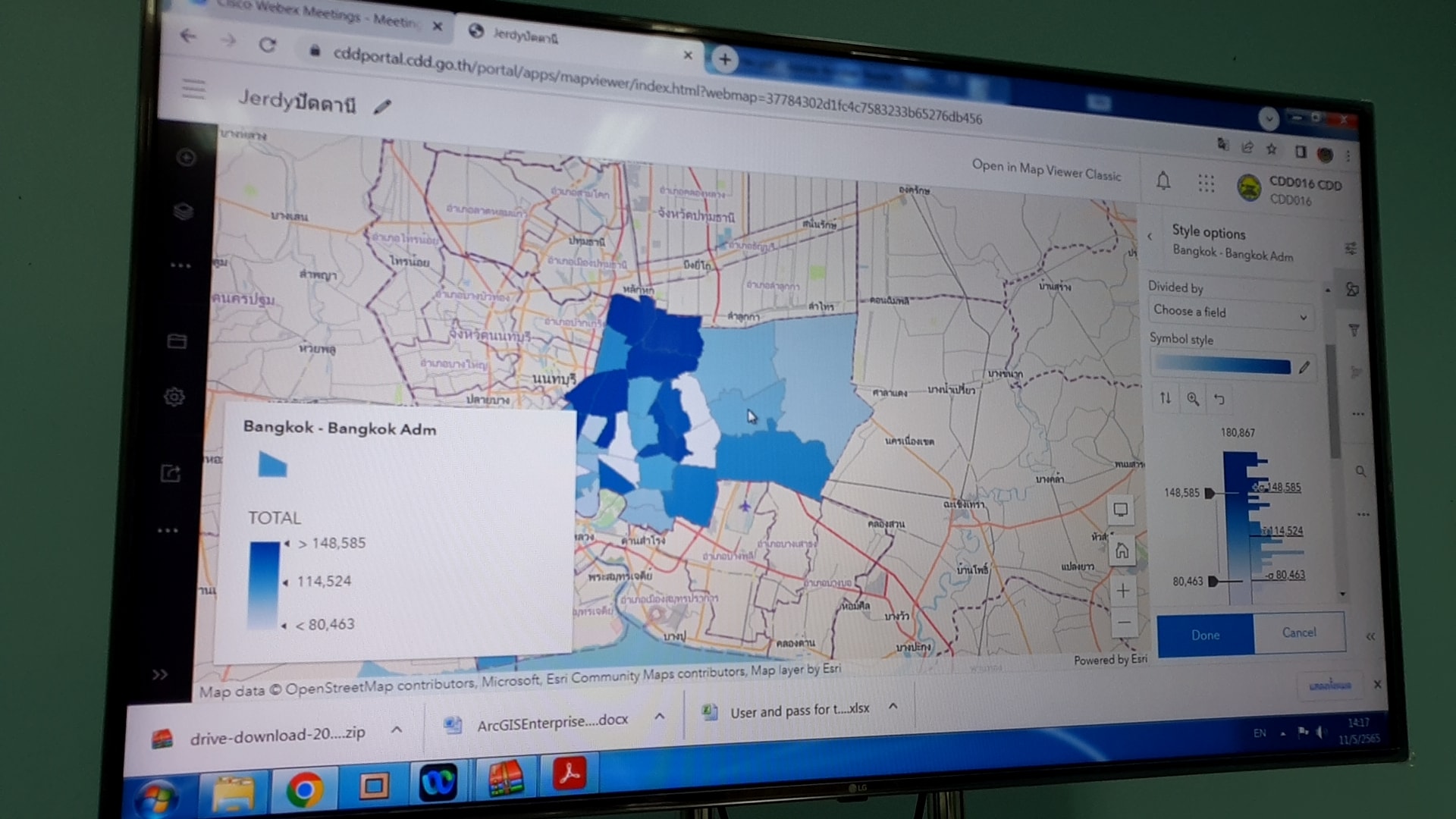Flip the color ramp direction arrows
This screenshot has height=819, width=1456.
pos(1166,398)
